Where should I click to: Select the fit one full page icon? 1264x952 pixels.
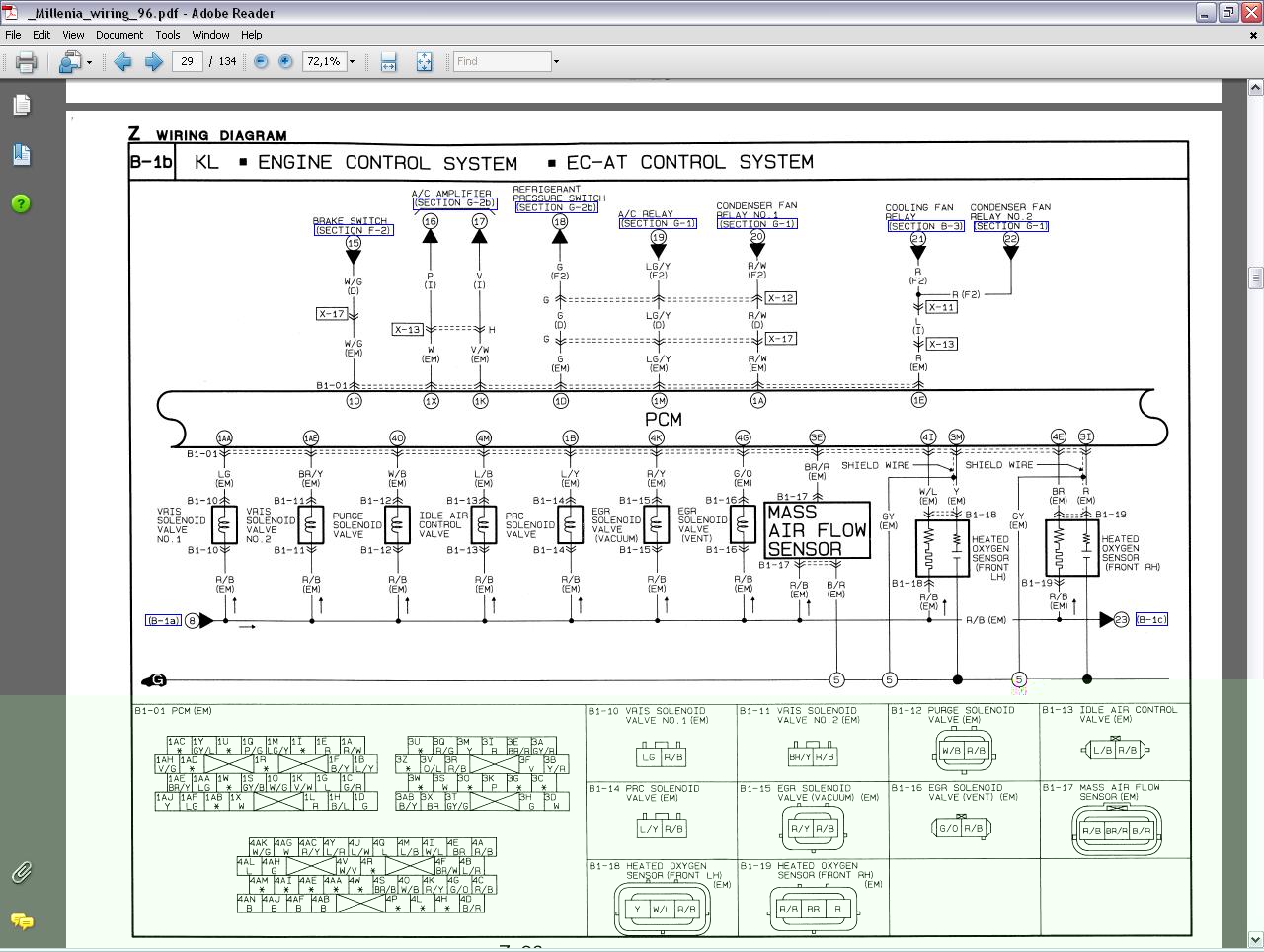[x=424, y=62]
